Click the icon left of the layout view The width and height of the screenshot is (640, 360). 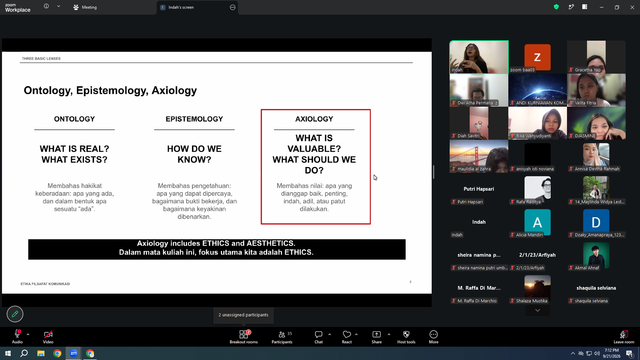tap(571, 7)
